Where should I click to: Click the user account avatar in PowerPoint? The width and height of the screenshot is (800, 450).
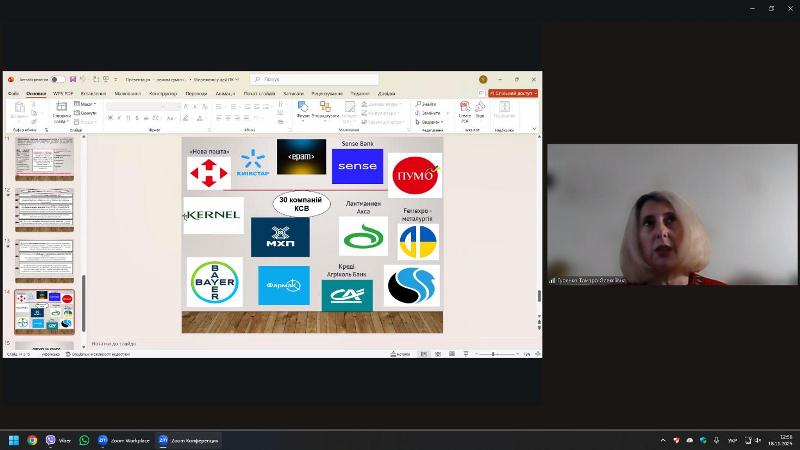pyautogui.click(x=483, y=80)
